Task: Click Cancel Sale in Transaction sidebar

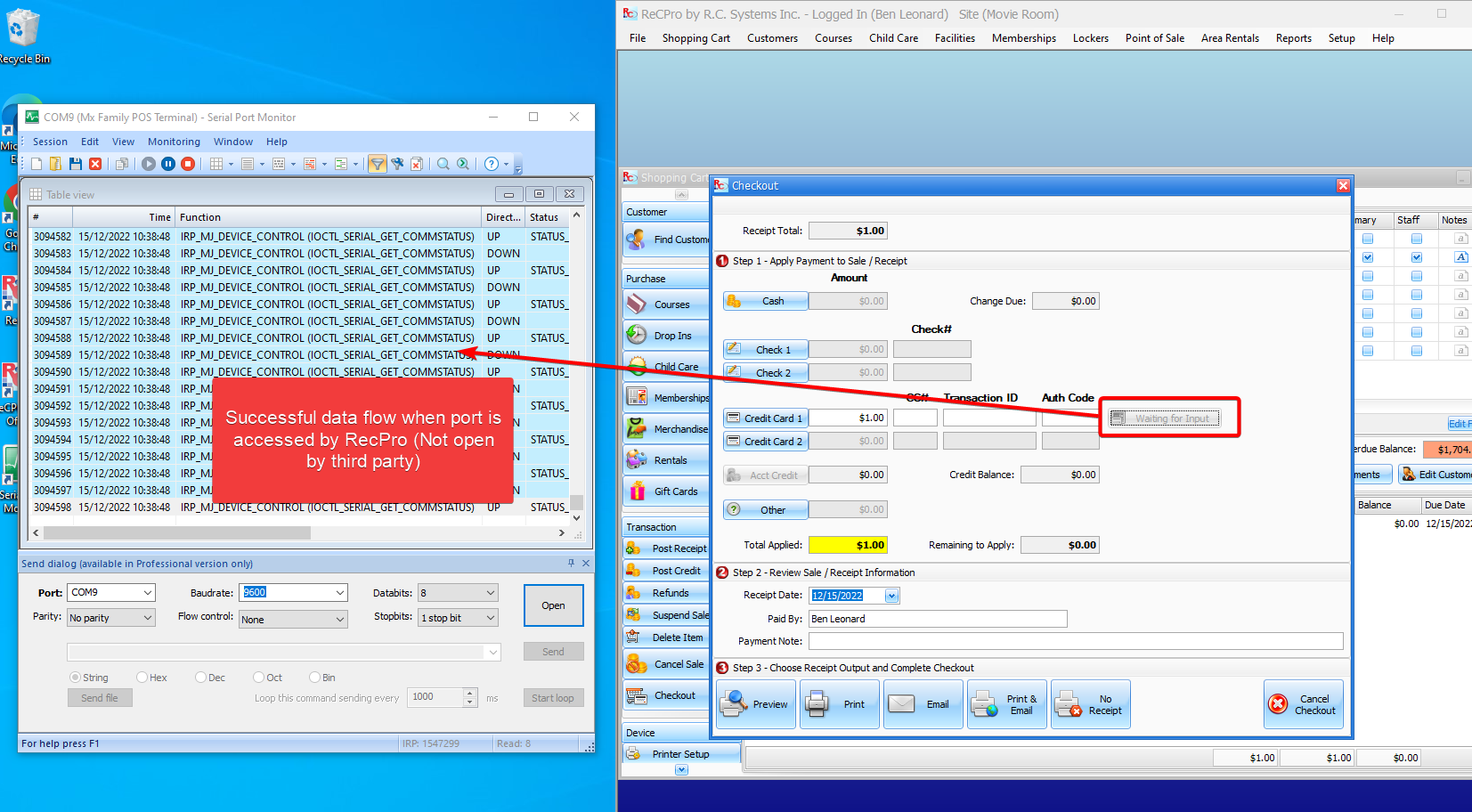Action: click(667, 664)
